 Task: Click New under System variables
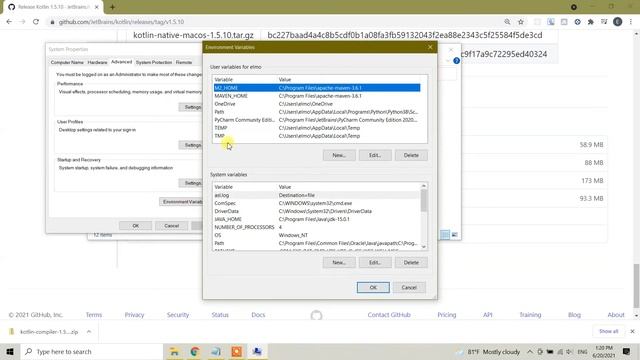tap(339, 262)
